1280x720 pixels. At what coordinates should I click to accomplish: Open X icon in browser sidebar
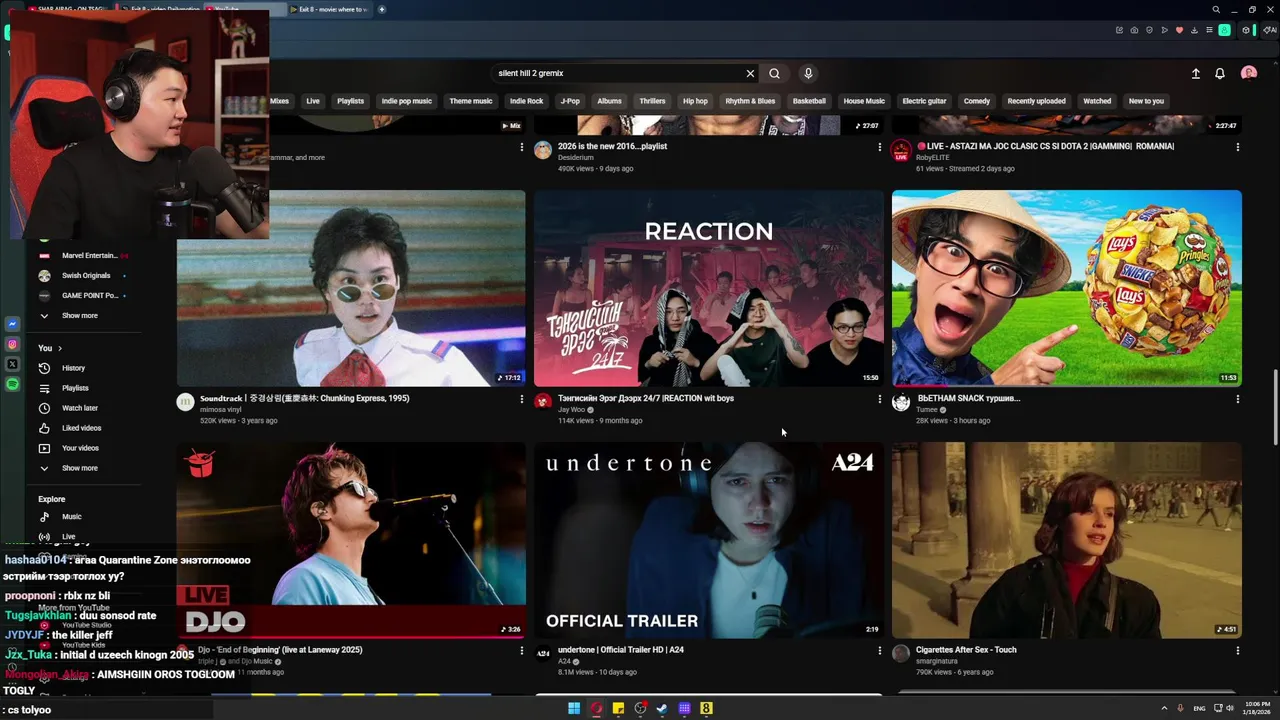click(x=12, y=364)
